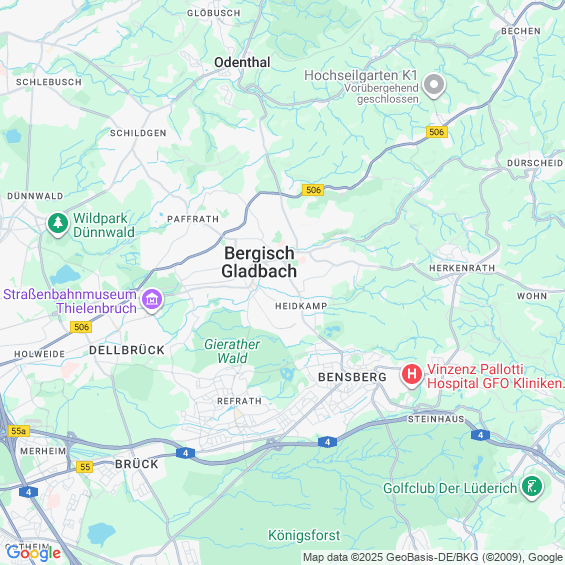
Task: Open the Wildpark Dünnwald label
Action: pyautogui.click(x=104, y=225)
